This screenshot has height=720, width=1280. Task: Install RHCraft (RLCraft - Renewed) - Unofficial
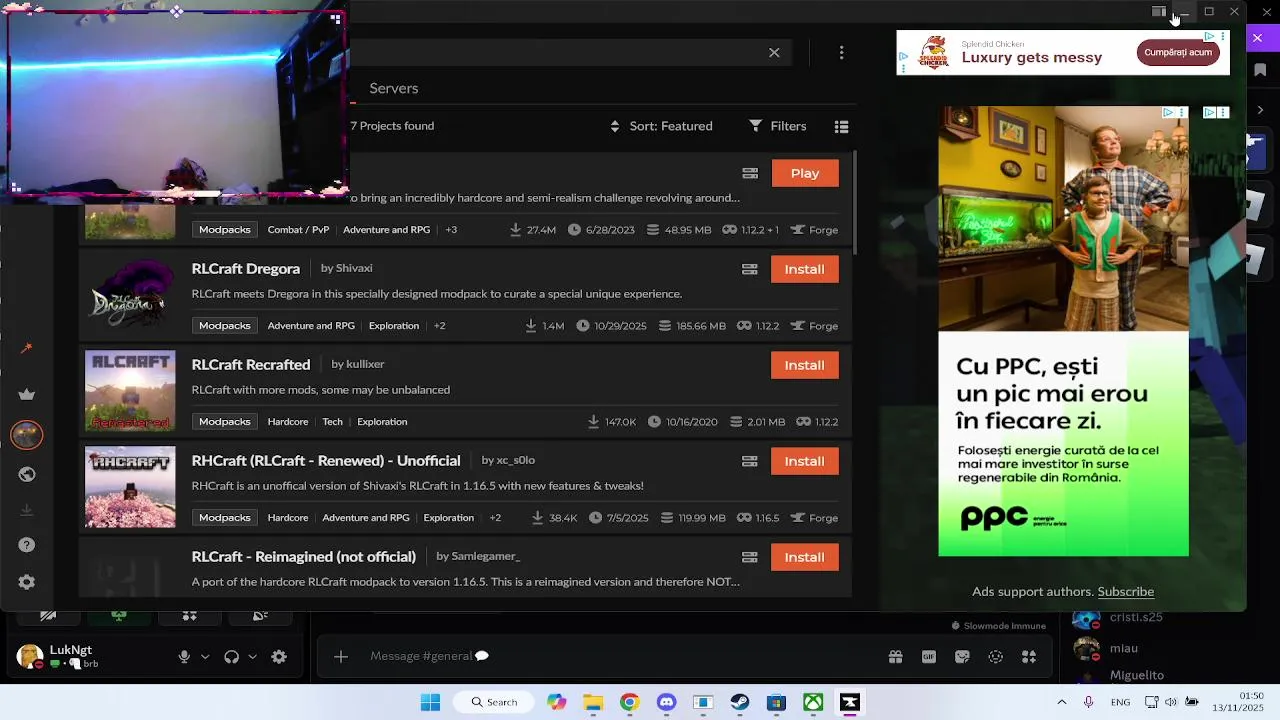(805, 461)
